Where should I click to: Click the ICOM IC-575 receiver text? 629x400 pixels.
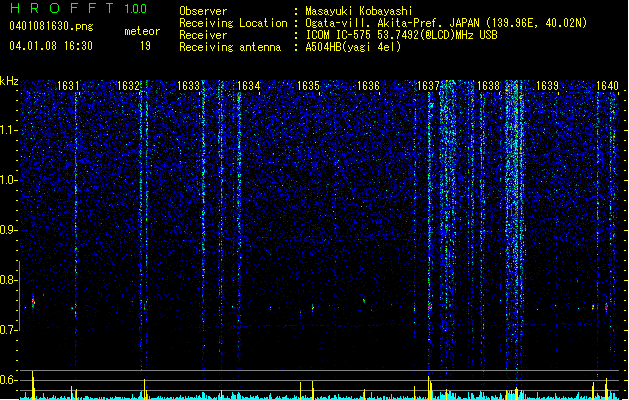point(401,35)
